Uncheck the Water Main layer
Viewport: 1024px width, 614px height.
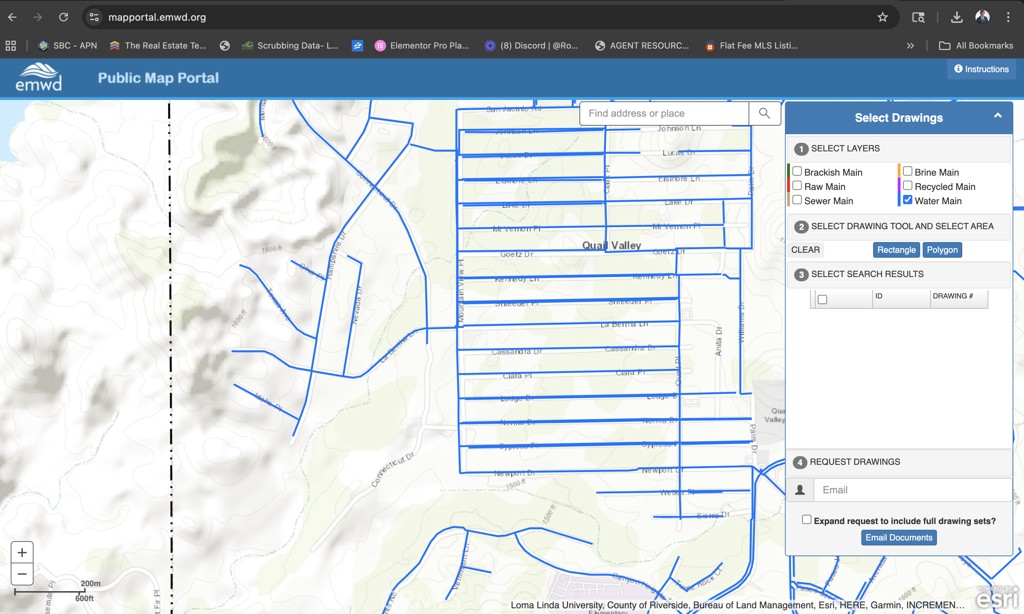click(x=907, y=200)
